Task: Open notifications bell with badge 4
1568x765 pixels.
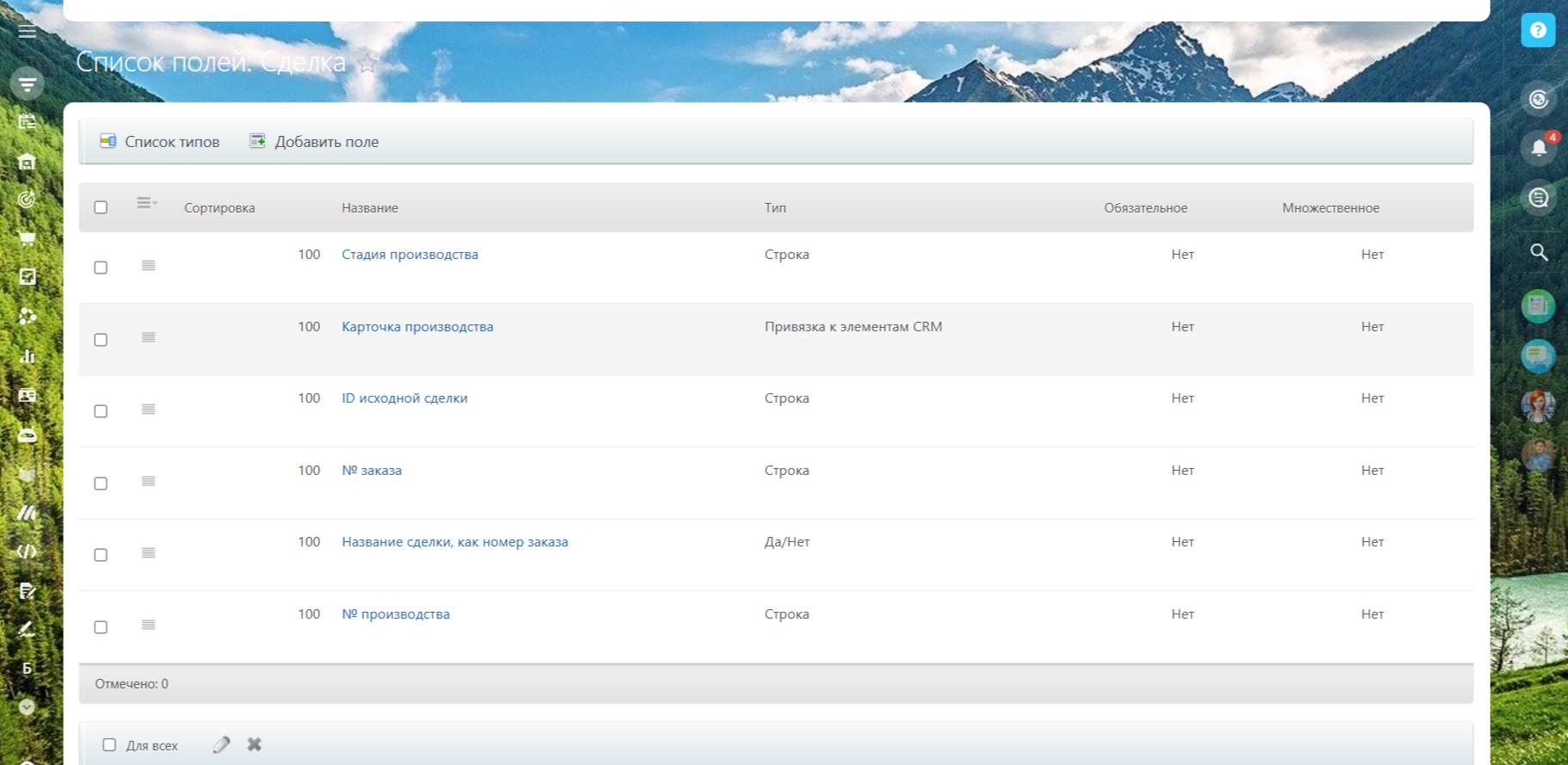Action: coord(1540,147)
